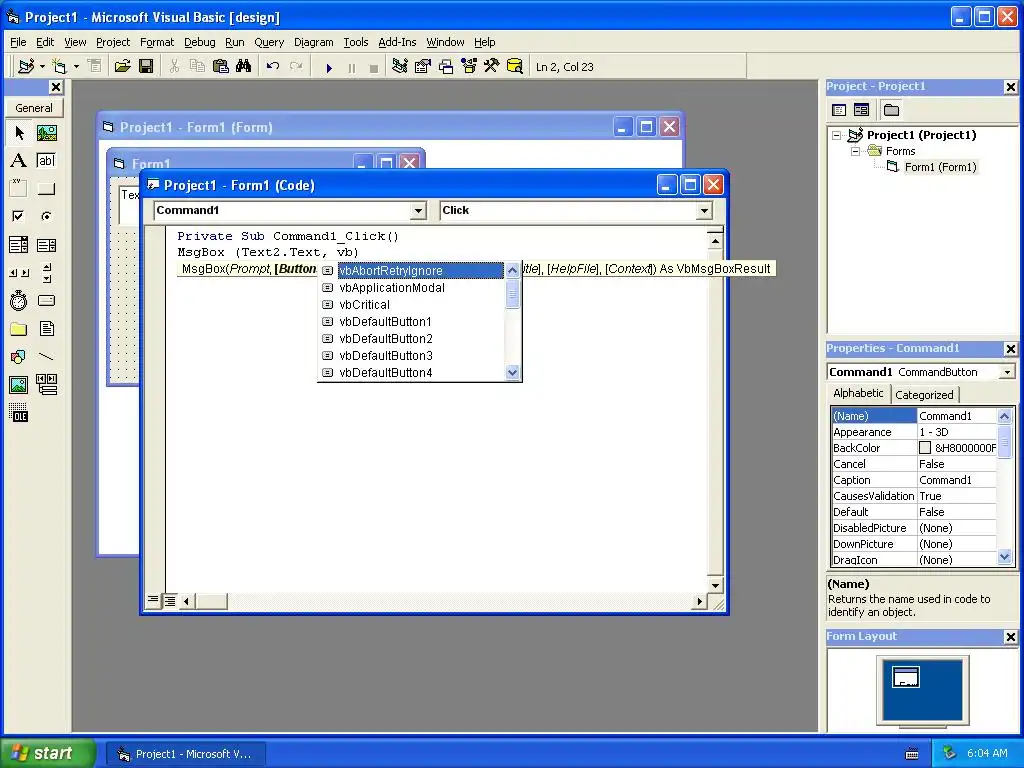Click the Properties Window toolbar icon

pos(423,67)
